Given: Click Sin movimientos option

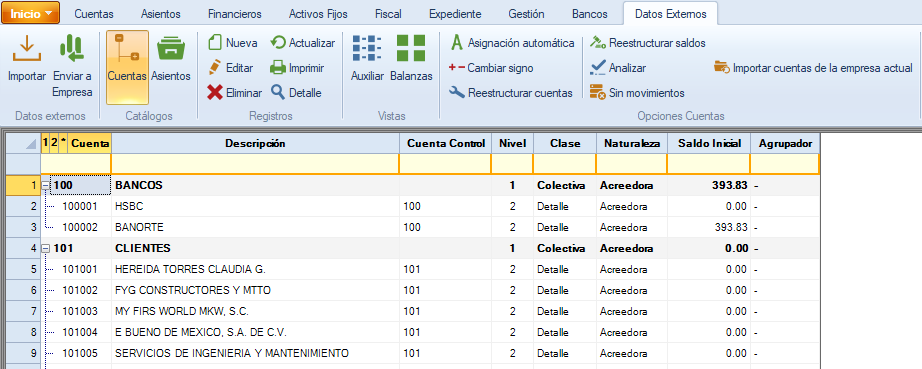Looking at the screenshot, I should point(637,93).
